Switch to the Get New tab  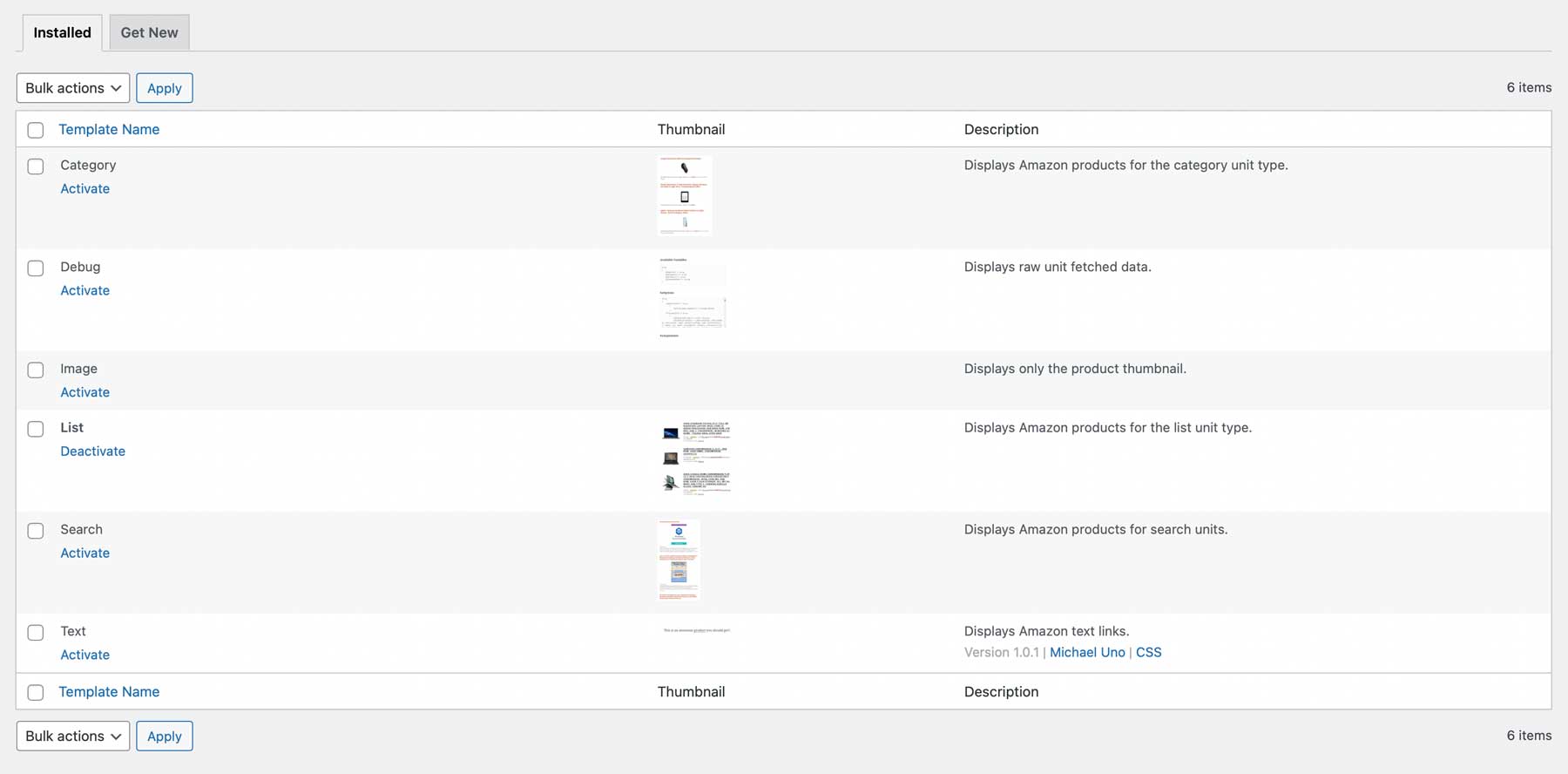click(149, 32)
